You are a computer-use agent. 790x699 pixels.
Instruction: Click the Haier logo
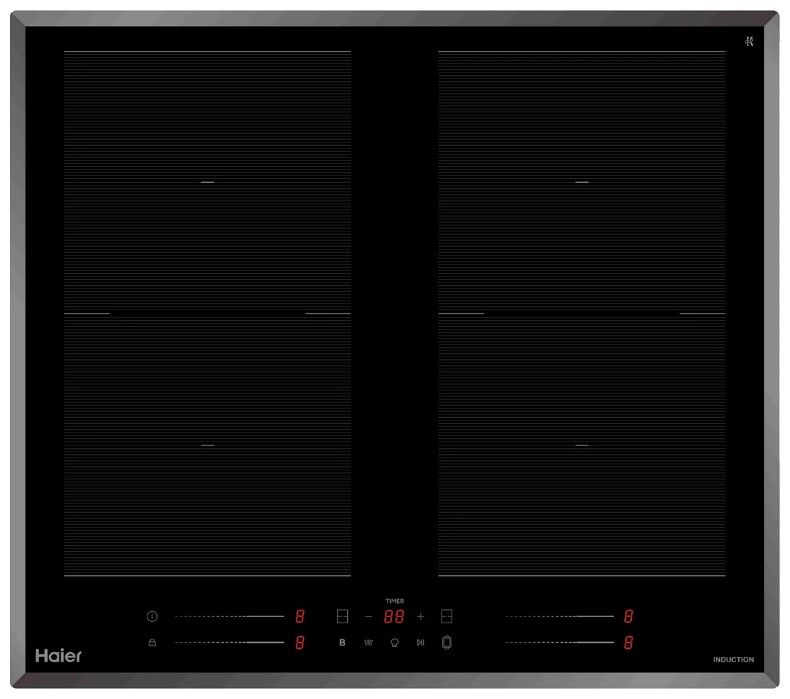[59, 656]
